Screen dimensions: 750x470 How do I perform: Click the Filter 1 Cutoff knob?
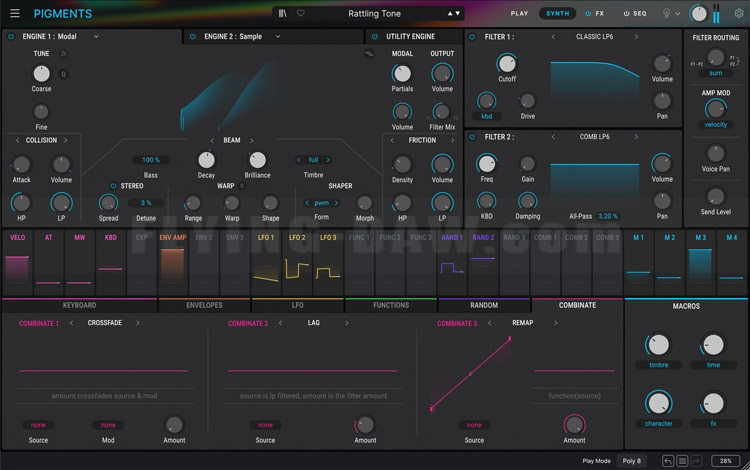click(507, 64)
